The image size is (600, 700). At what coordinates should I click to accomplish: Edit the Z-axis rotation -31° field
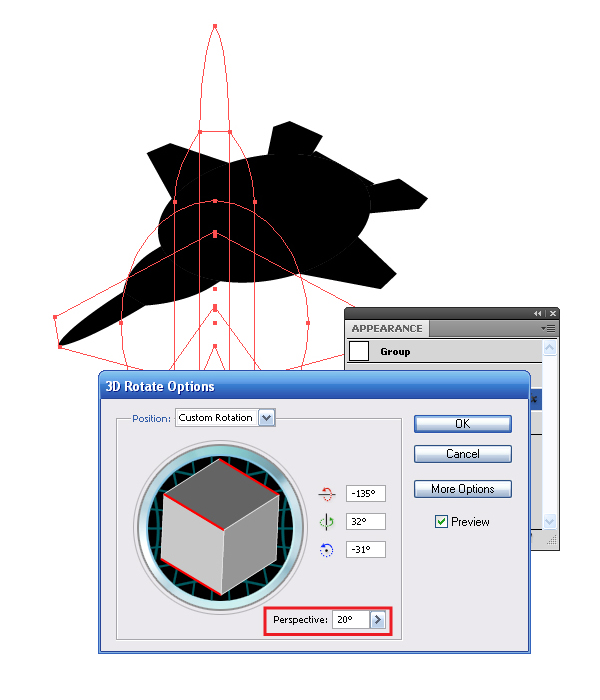click(366, 550)
